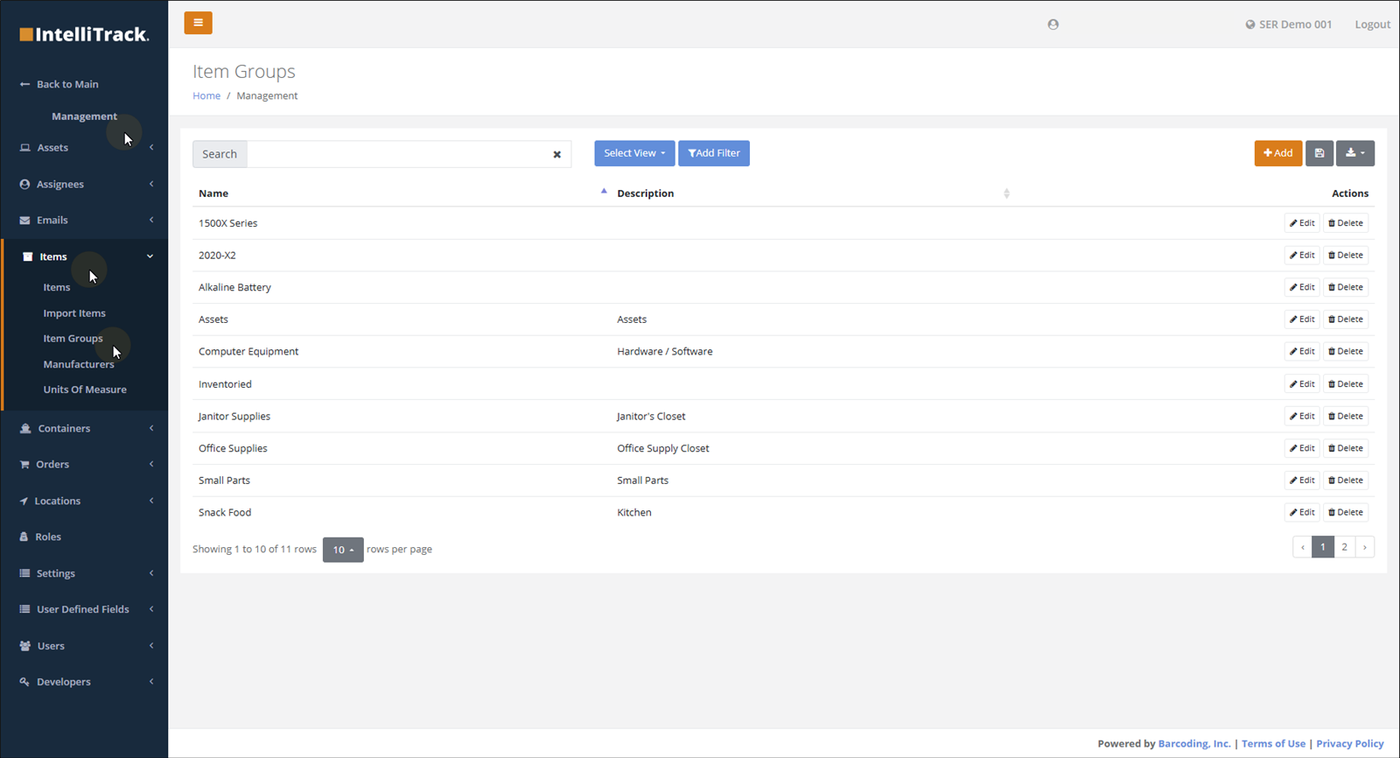Click the Roles lock icon
The image size is (1400, 758).
[x=25, y=537]
